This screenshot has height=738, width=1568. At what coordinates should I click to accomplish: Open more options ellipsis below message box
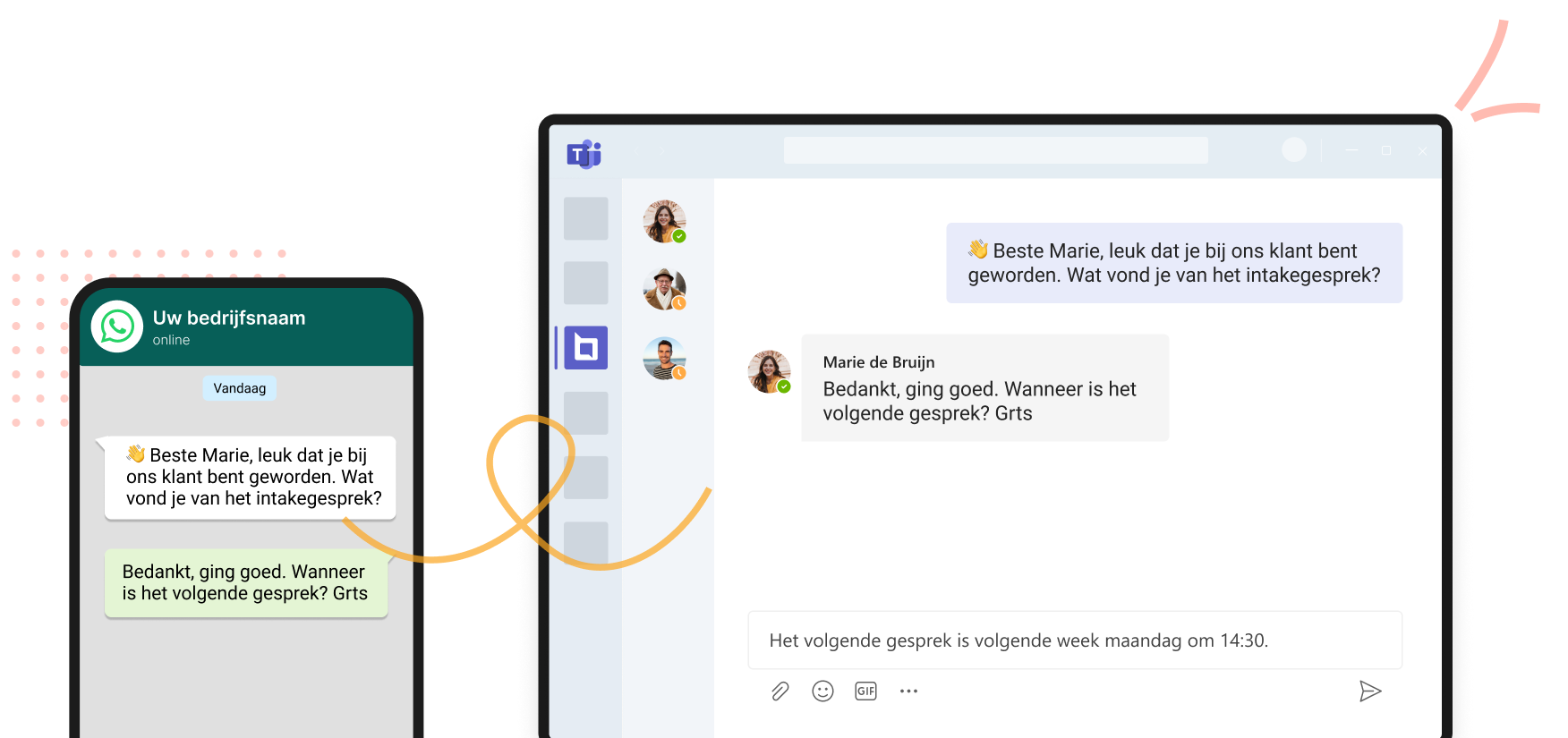pos(908,691)
